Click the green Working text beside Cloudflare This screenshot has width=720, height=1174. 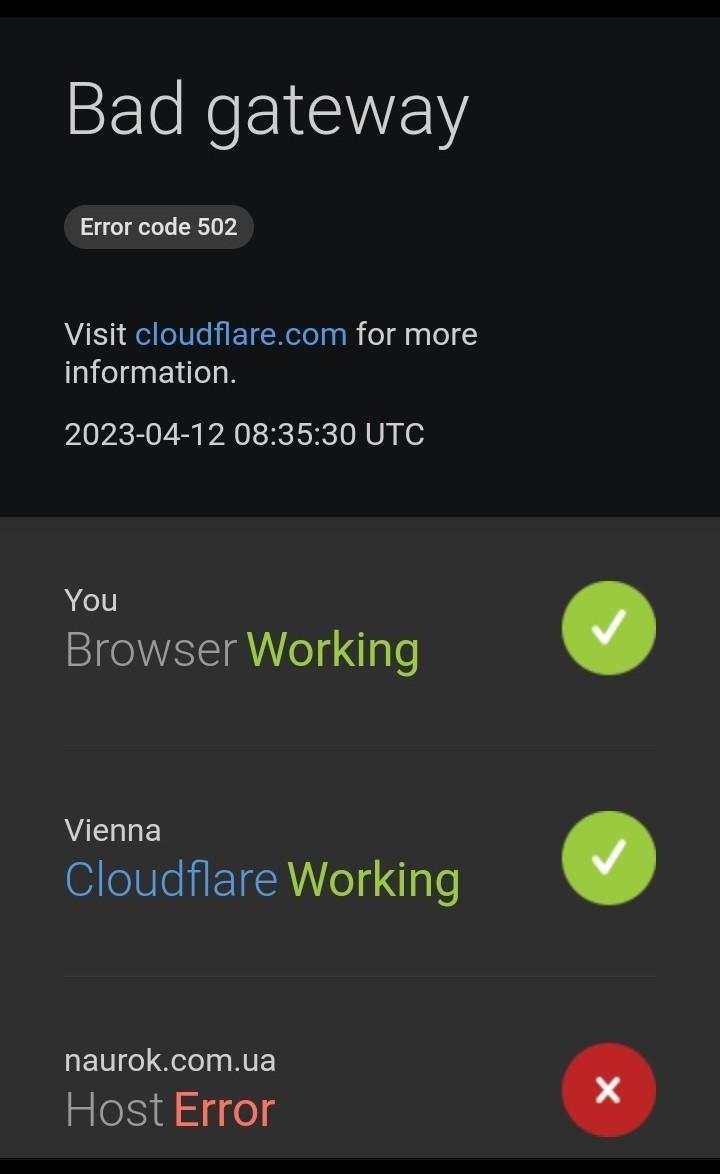click(374, 880)
